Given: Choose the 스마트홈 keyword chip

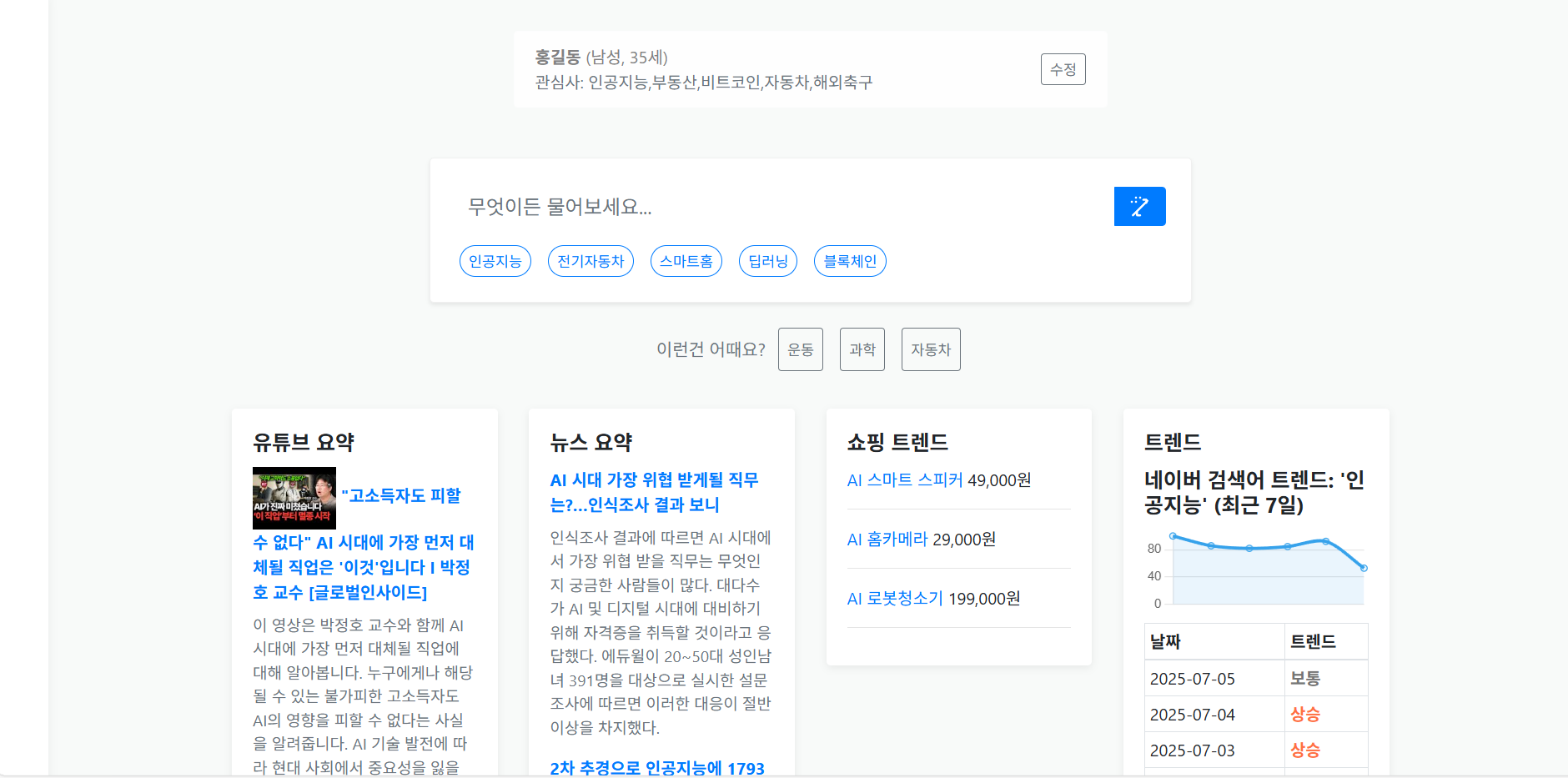Looking at the screenshot, I should click(686, 261).
